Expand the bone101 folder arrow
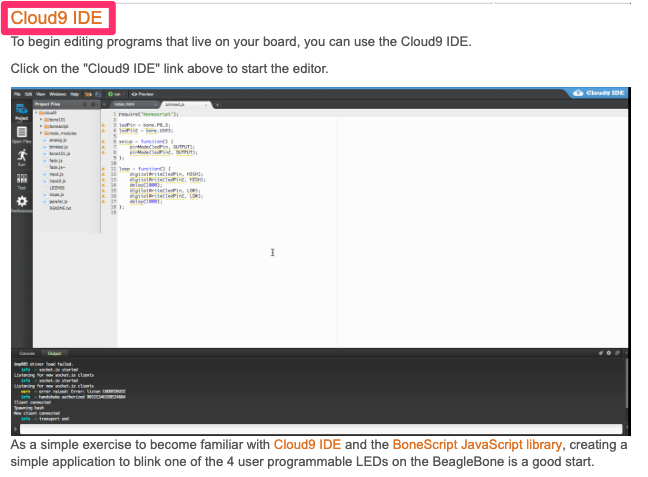 click(x=41, y=119)
